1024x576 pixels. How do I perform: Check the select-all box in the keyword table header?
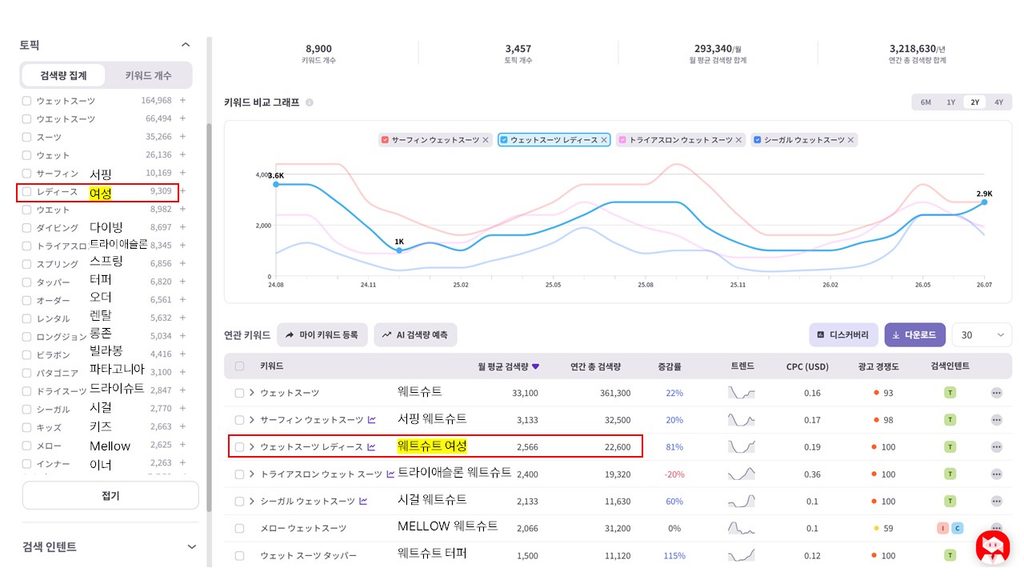click(240, 366)
